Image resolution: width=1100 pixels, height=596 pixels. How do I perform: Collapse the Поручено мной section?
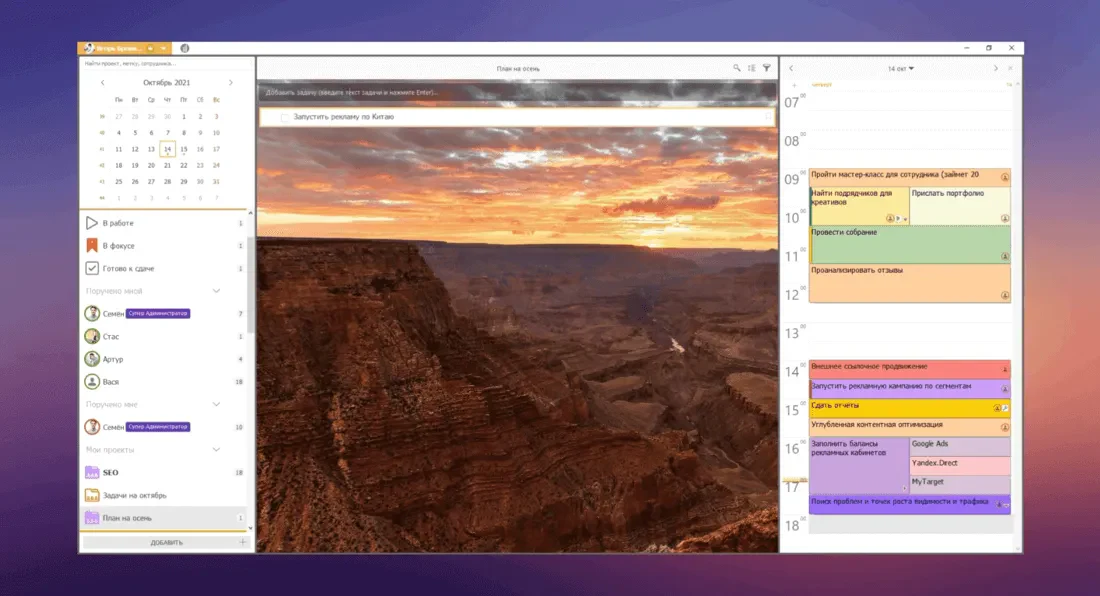216,291
